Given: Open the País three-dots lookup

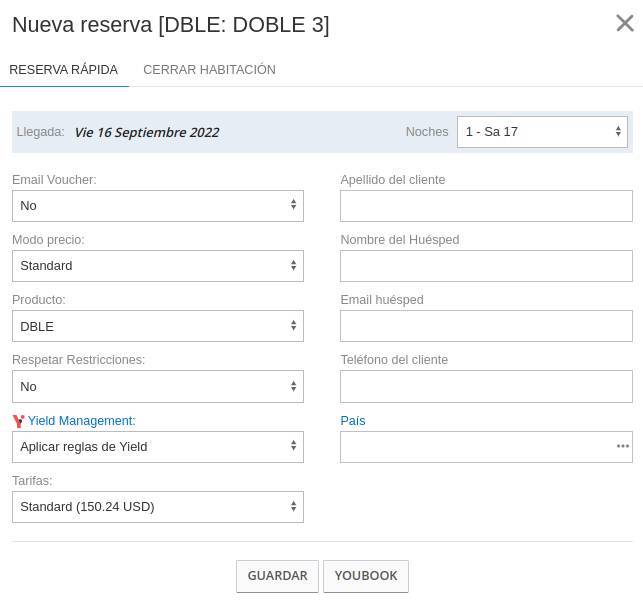Looking at the screenshot, I should 622,446.
